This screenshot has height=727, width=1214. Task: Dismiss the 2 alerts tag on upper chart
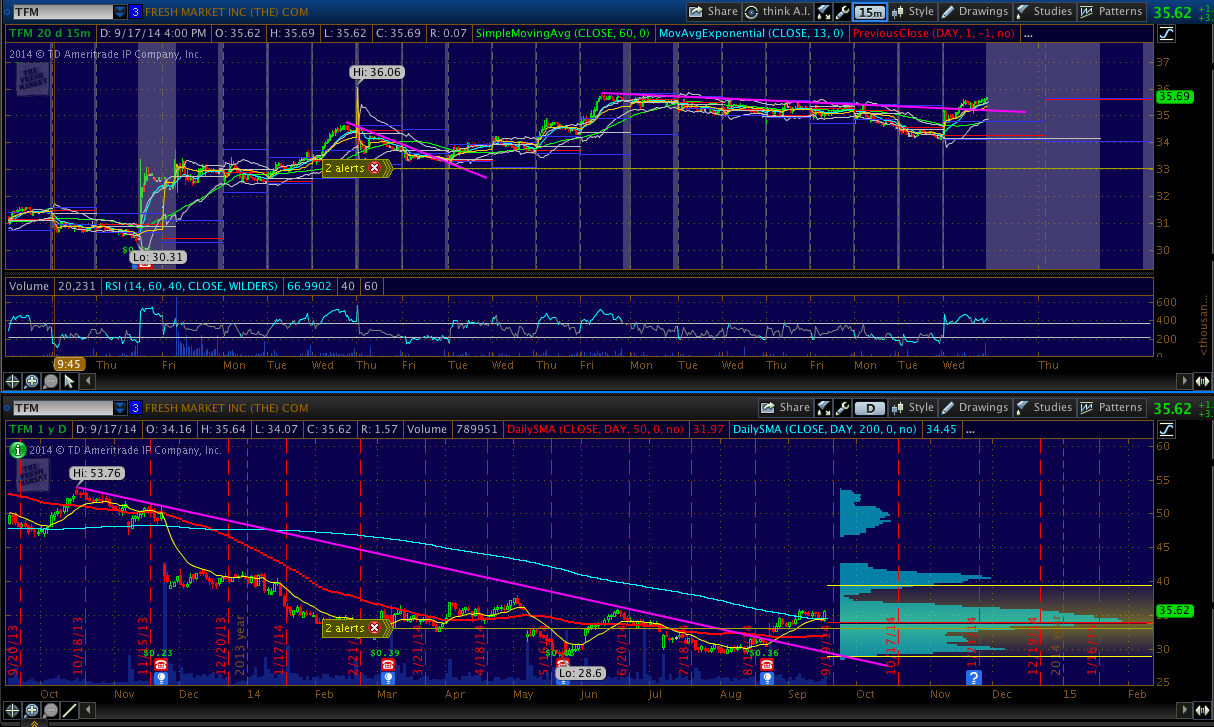tap(375, 169)
